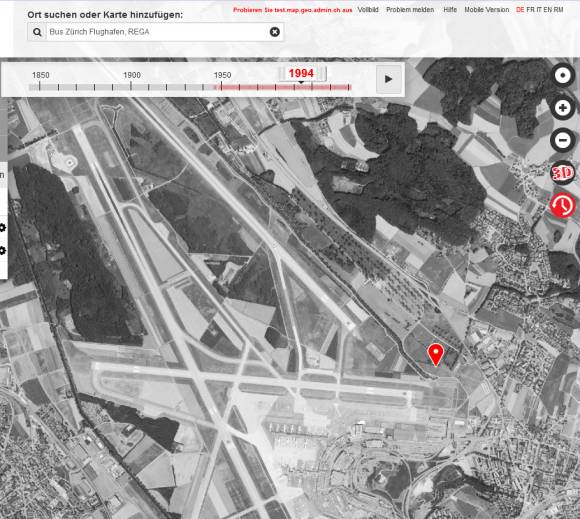Screen dimensions: 580x519
Task: Select the 1950 mark on timeline
Action: [222, 75]
